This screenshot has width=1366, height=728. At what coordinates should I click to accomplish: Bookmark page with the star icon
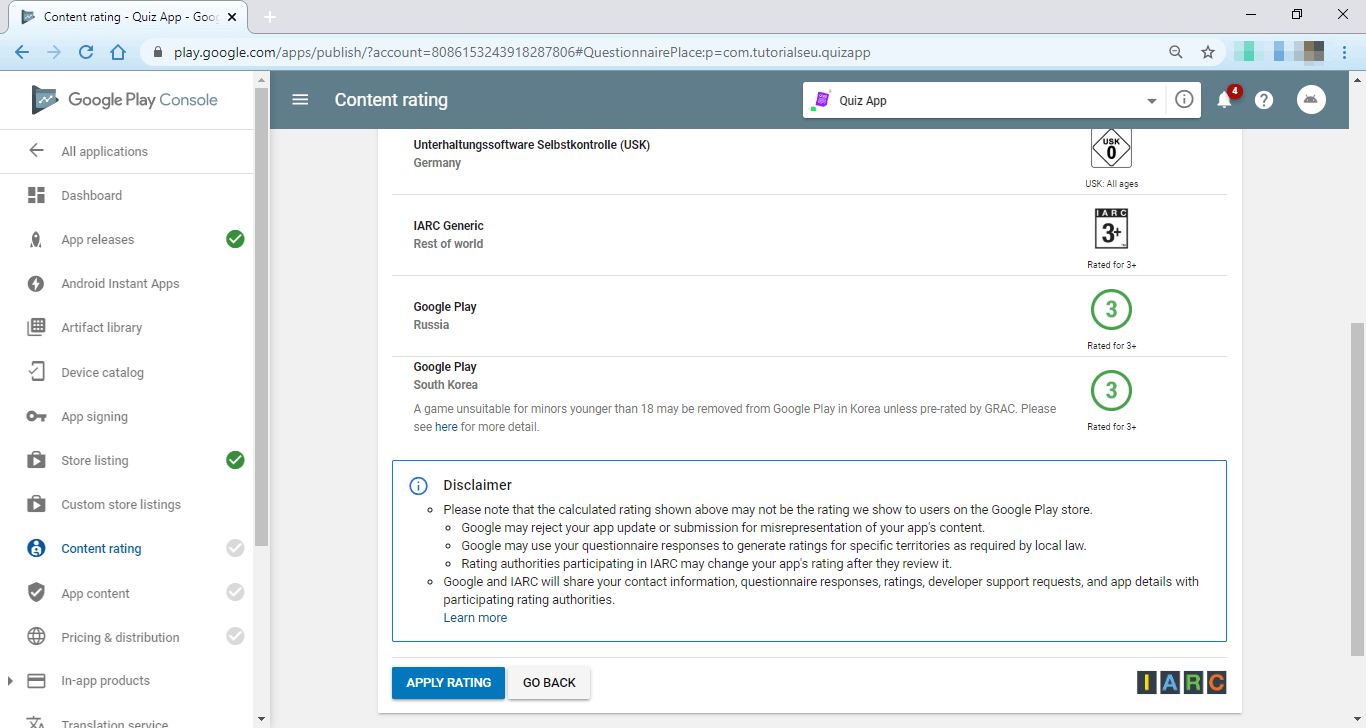coord(1208,52)
